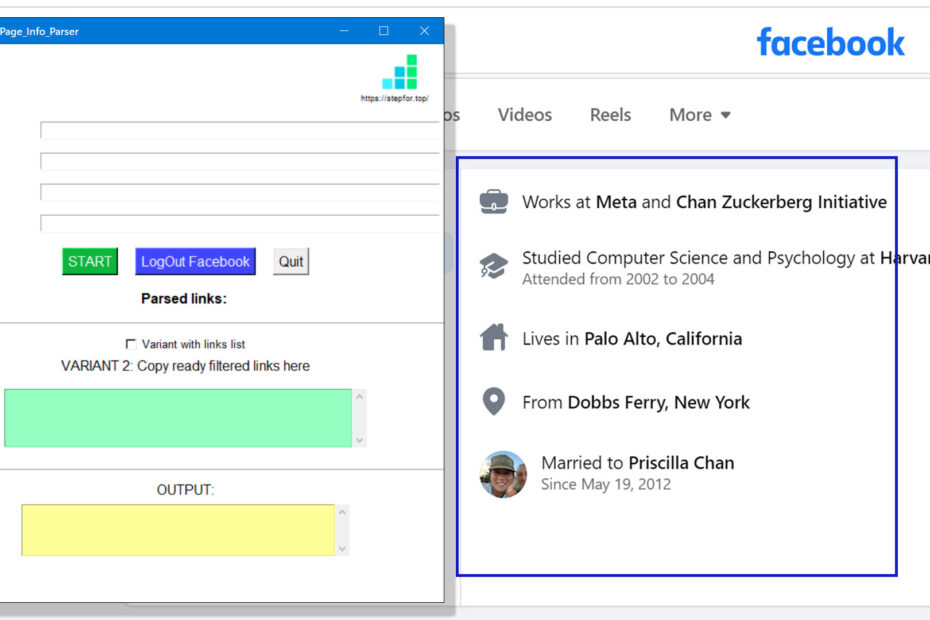
Task: Enable the Variant with links list checkbox
Action: (x=130, y=344)
